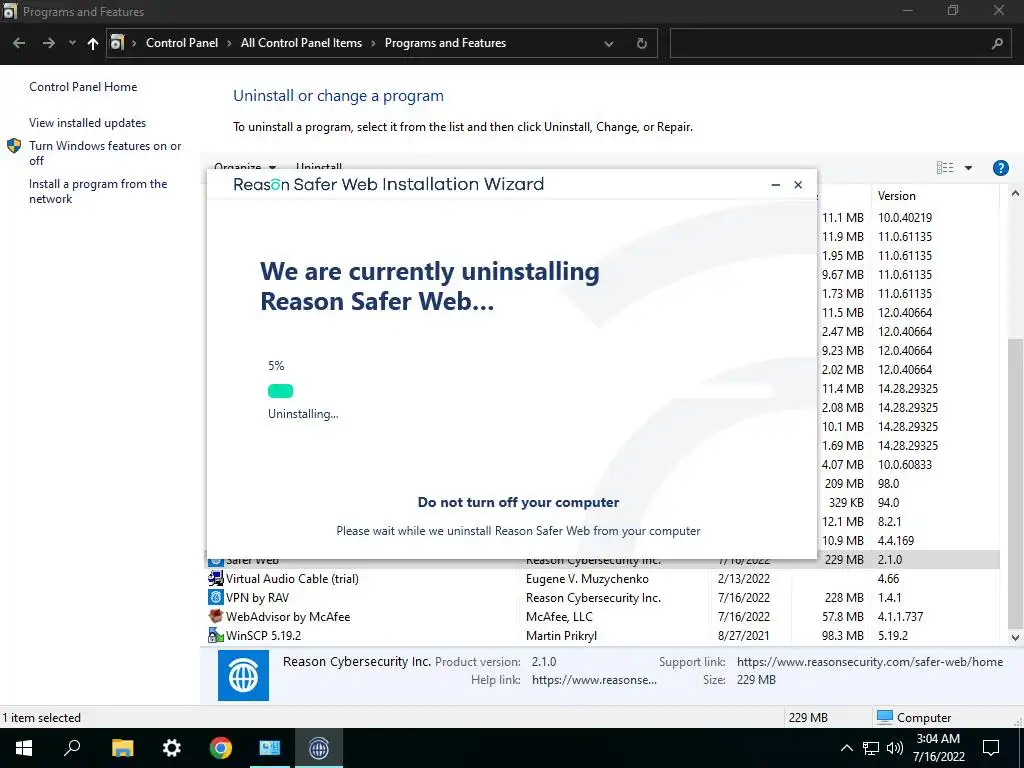Open the Windows Start menu

pyautogui.click(x=24, y=748)
